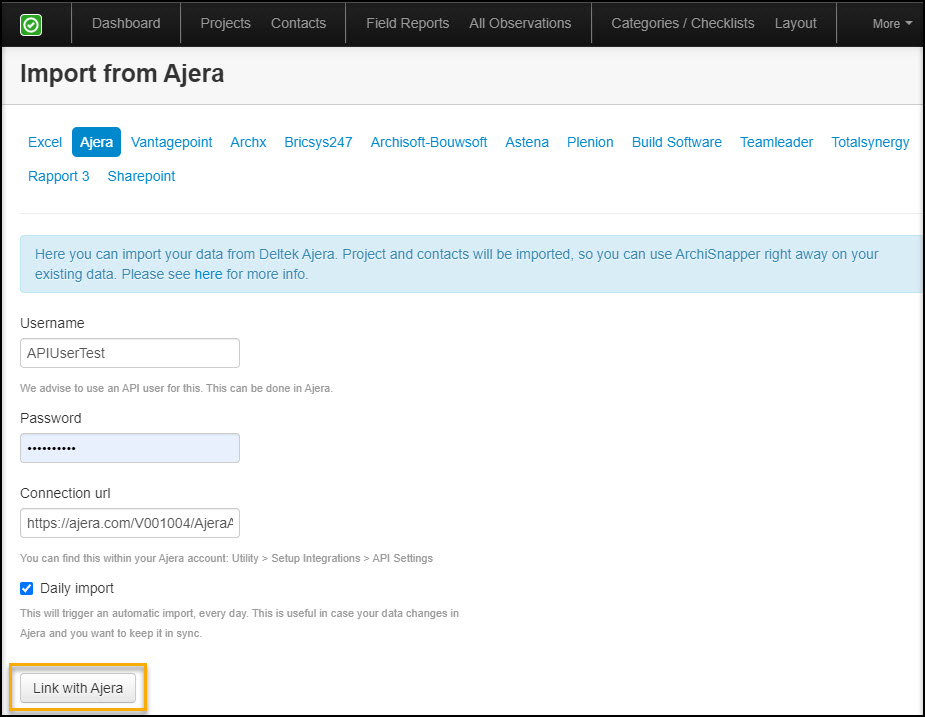Open the Archisoft-Bouwsoft tab
The width and height of the screenshot is (925, 717).
coord(429,142)
